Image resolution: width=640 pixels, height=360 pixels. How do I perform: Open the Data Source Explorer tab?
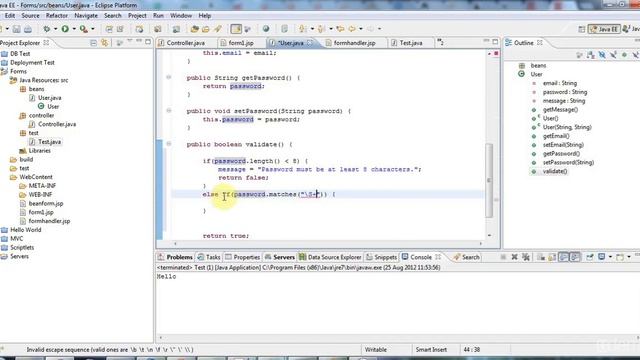(330, 257)
